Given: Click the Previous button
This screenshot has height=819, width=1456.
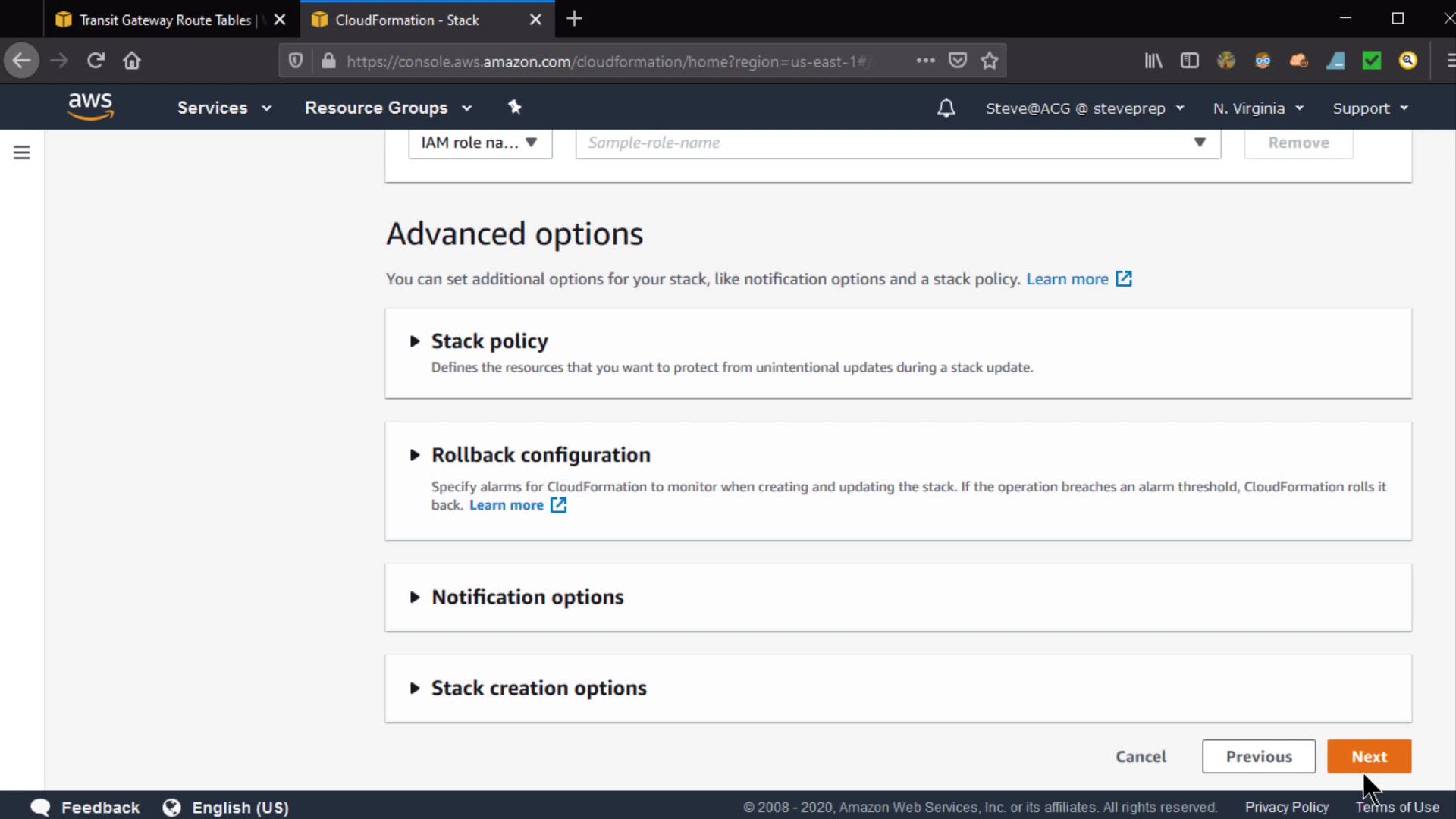Looking at the screenshot, I should 1258,756.
